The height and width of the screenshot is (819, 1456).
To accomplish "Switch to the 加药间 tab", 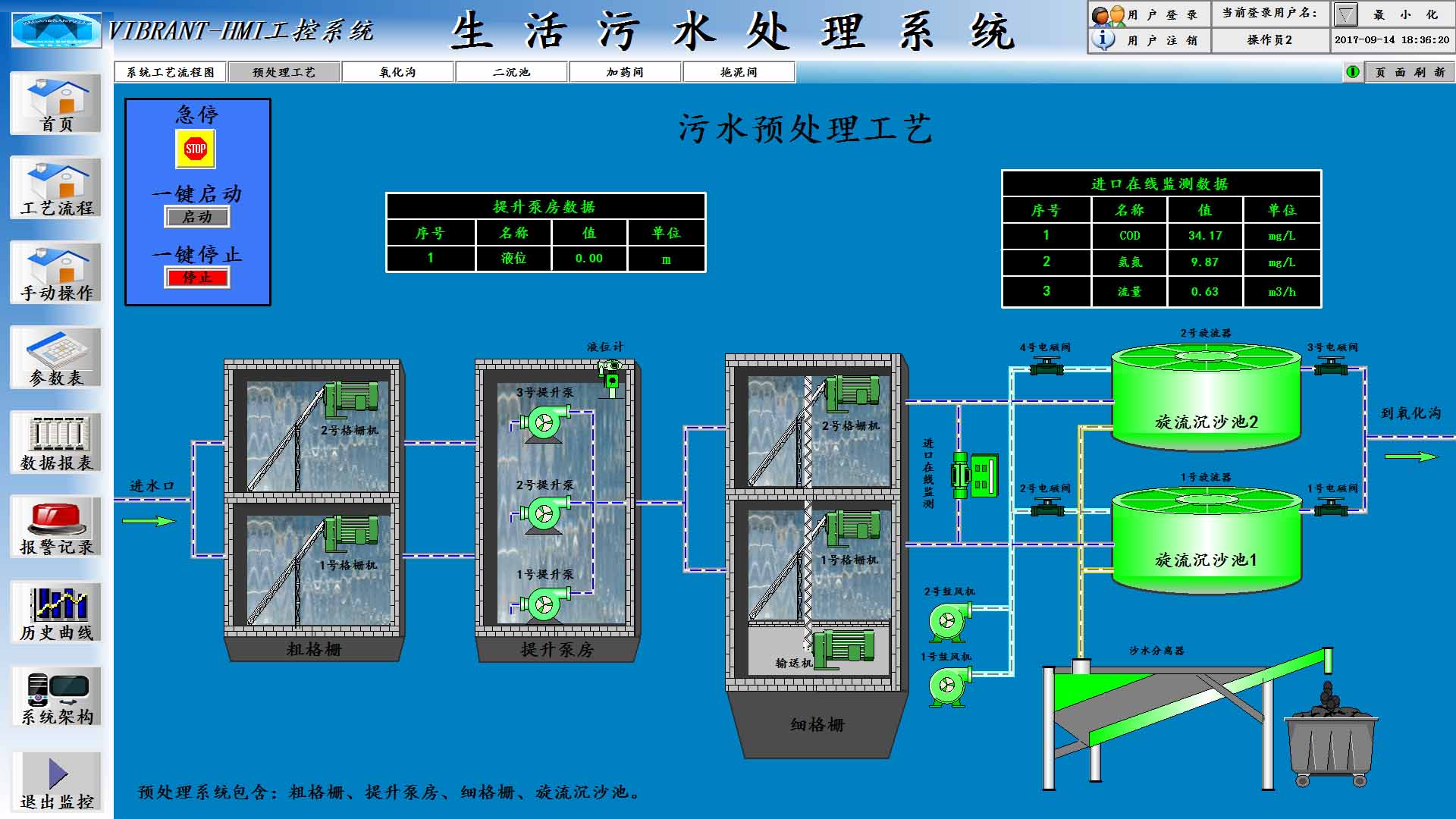I will (626, 72).
